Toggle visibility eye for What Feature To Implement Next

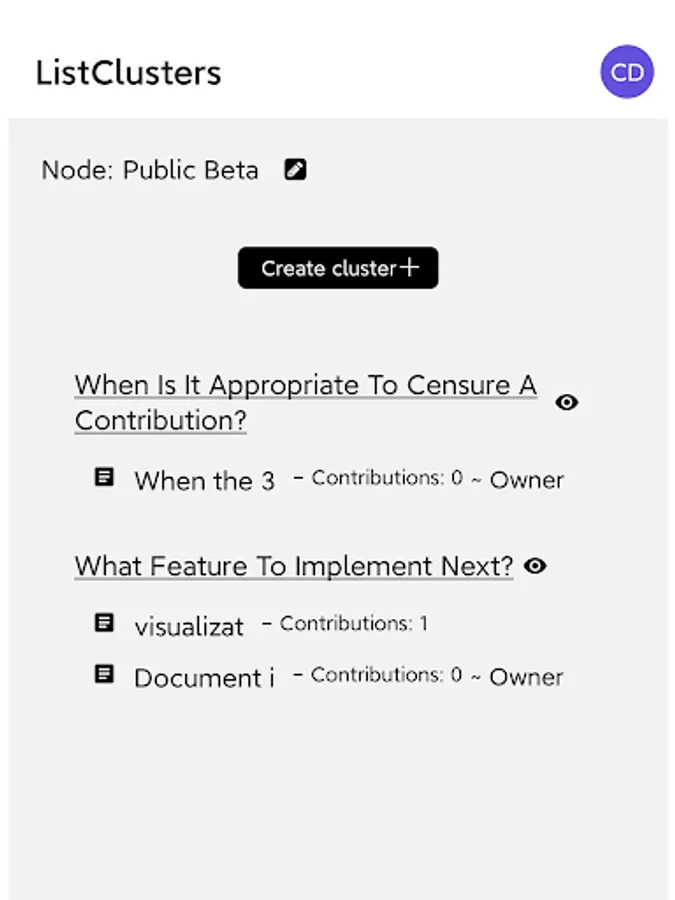(536, 566)
